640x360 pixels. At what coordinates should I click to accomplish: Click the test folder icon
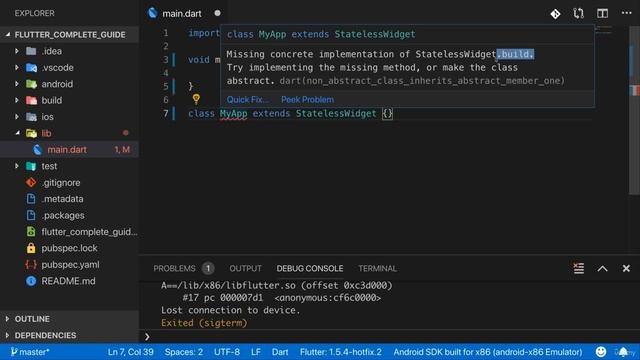coord(31,166)
